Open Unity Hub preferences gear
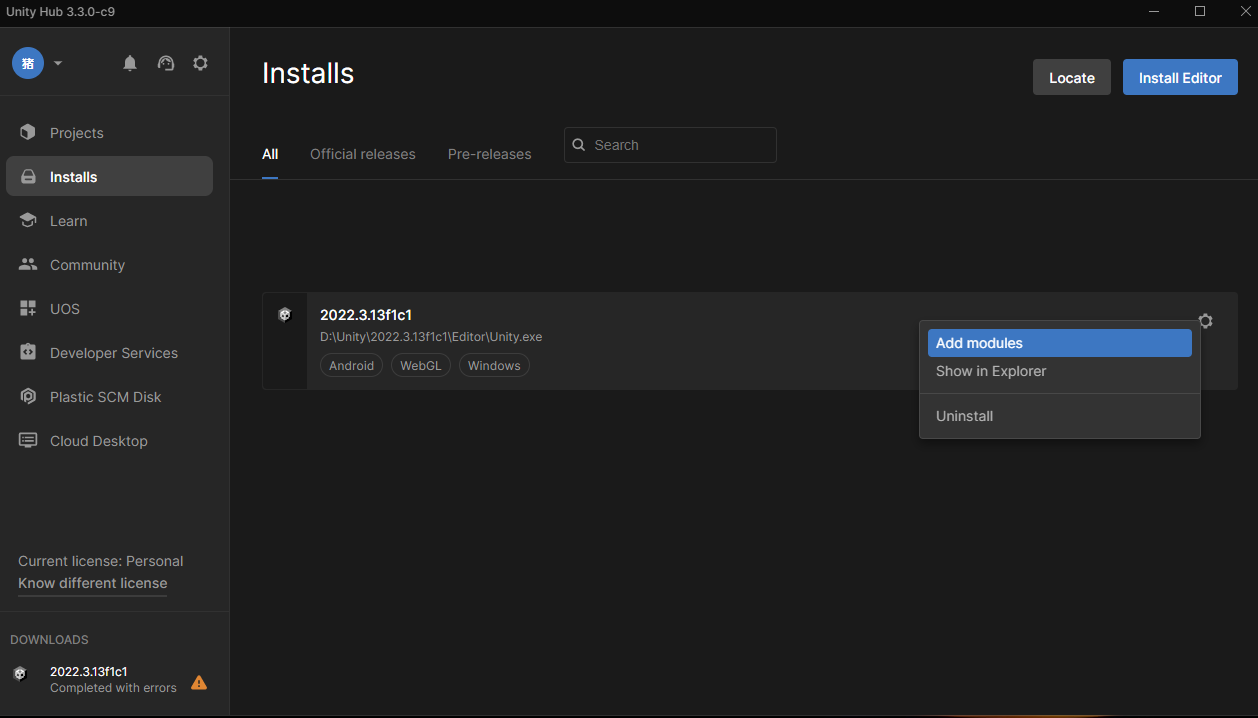This screenshot has height=718, width=1258. tap(200, 63)
